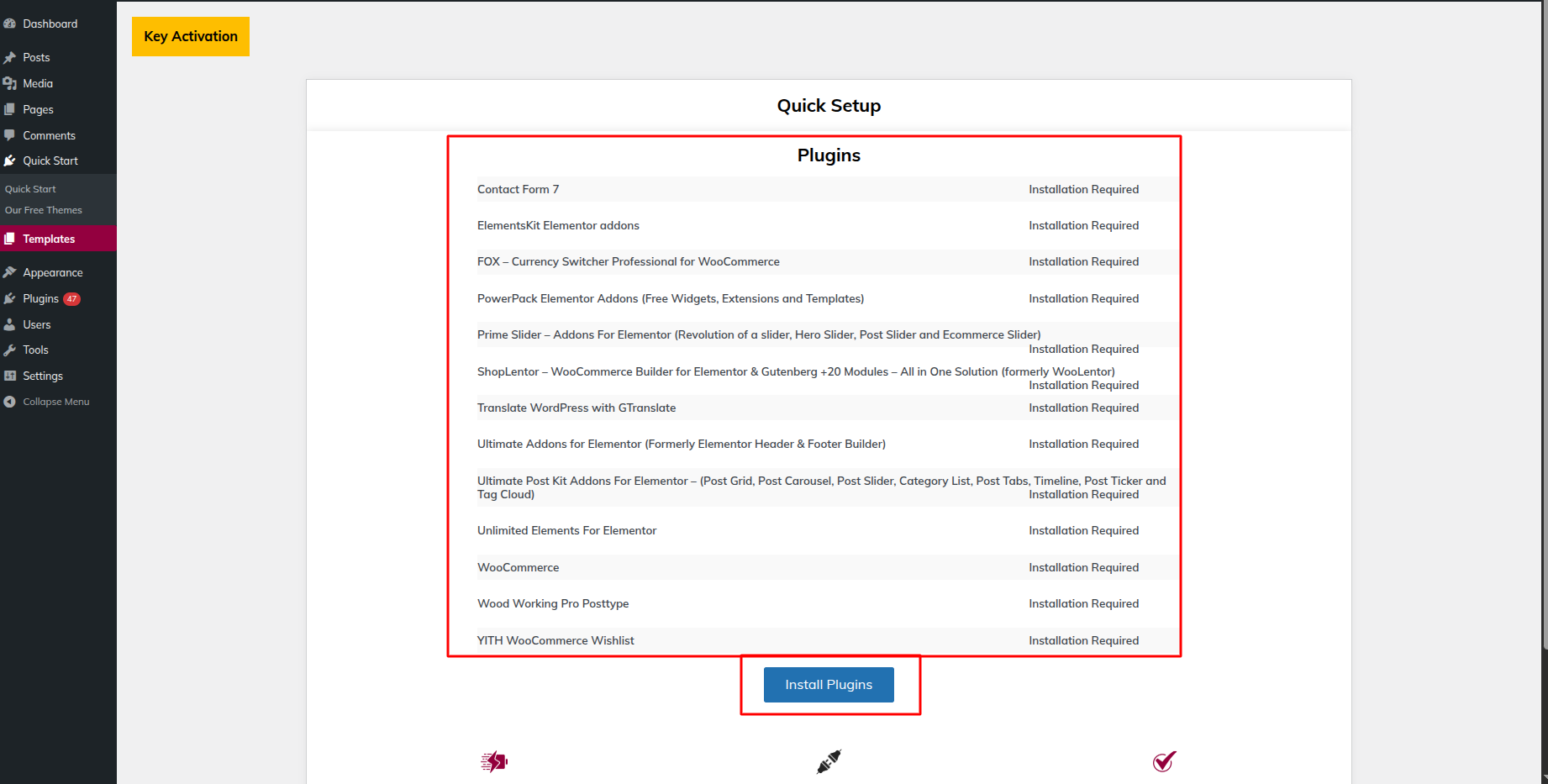Viewport: 1548px width, 784px height.
Task: Open the Quick Start submenu link
Action: (30, 189)
